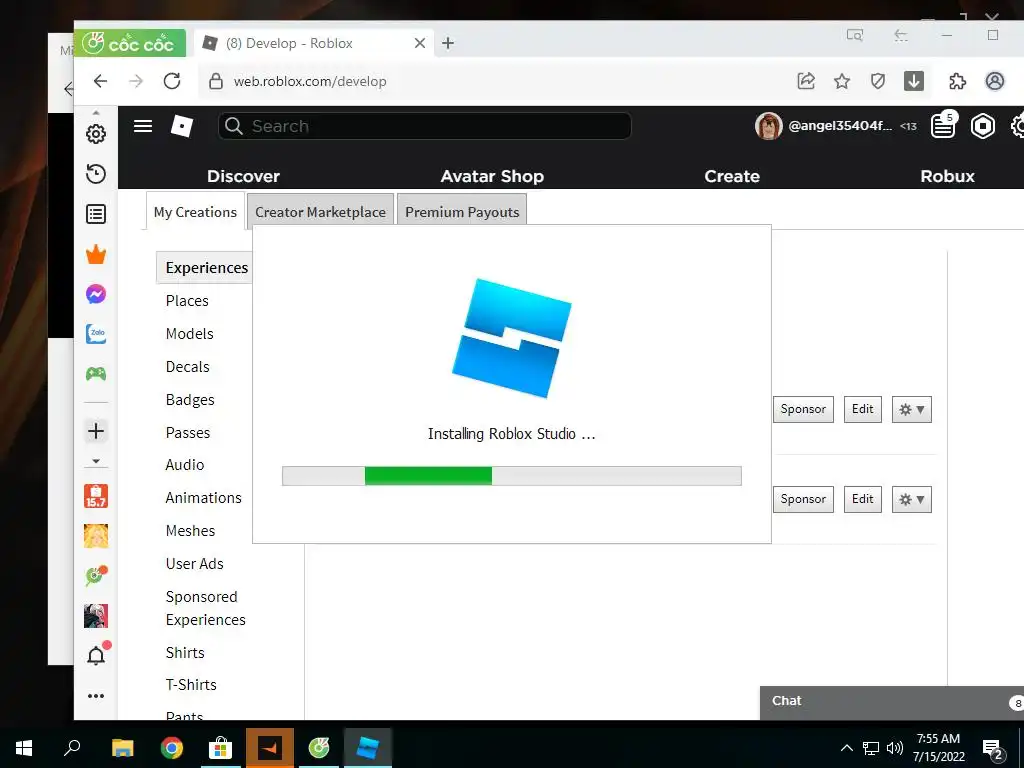Open Messenger from the sidebar
Image resolution: width=1024 pixels, height=768 pixels.
coord(96,294)
